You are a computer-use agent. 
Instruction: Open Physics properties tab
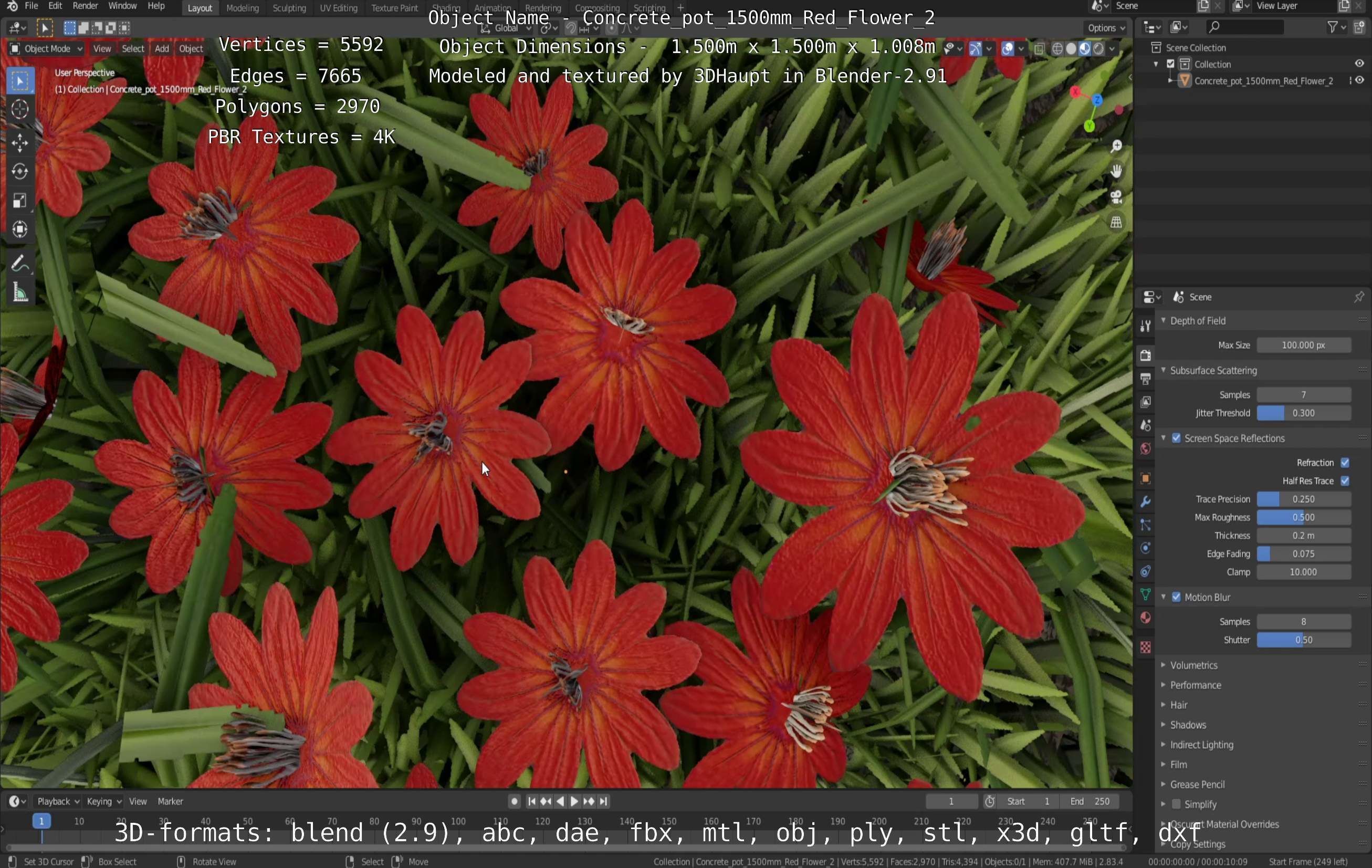pyautogui.click(x=1145, y=548)
